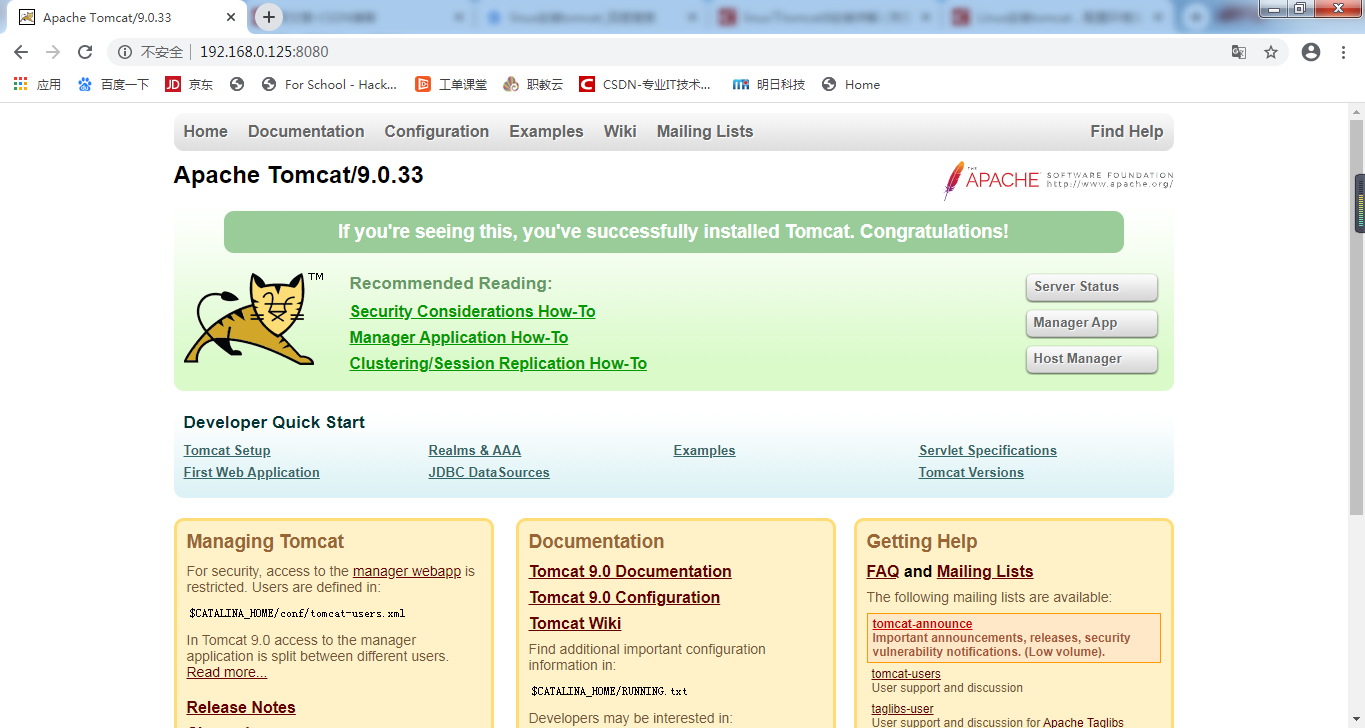
Task: Click the browser forward arrow
Action: pos(53,52)
